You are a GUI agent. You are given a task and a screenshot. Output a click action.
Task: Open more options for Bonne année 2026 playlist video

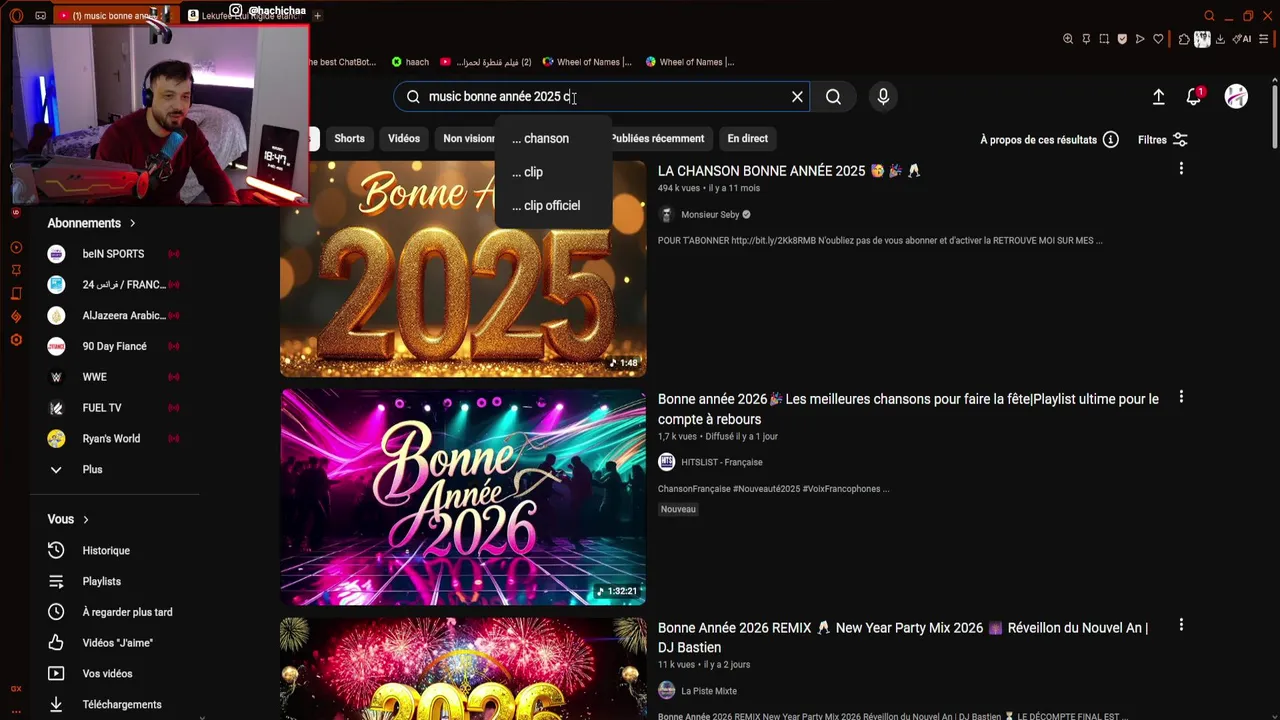pos(1181,397)
